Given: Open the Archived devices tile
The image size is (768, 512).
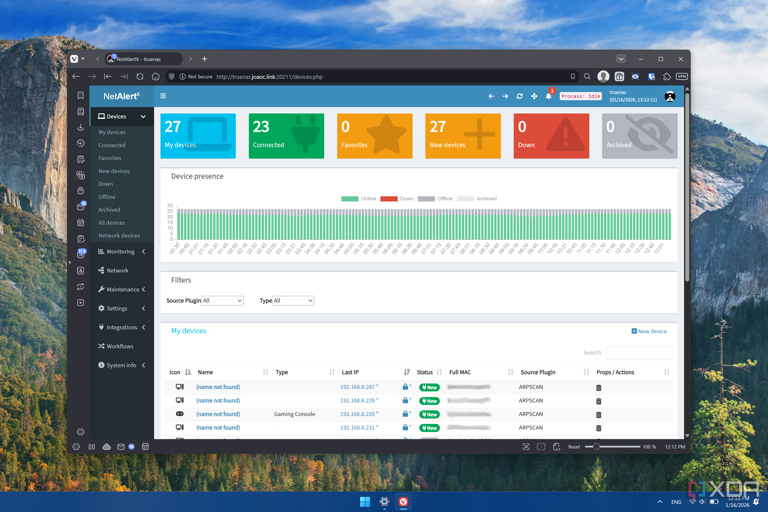Looking at the screenshot, I should 640,135.
